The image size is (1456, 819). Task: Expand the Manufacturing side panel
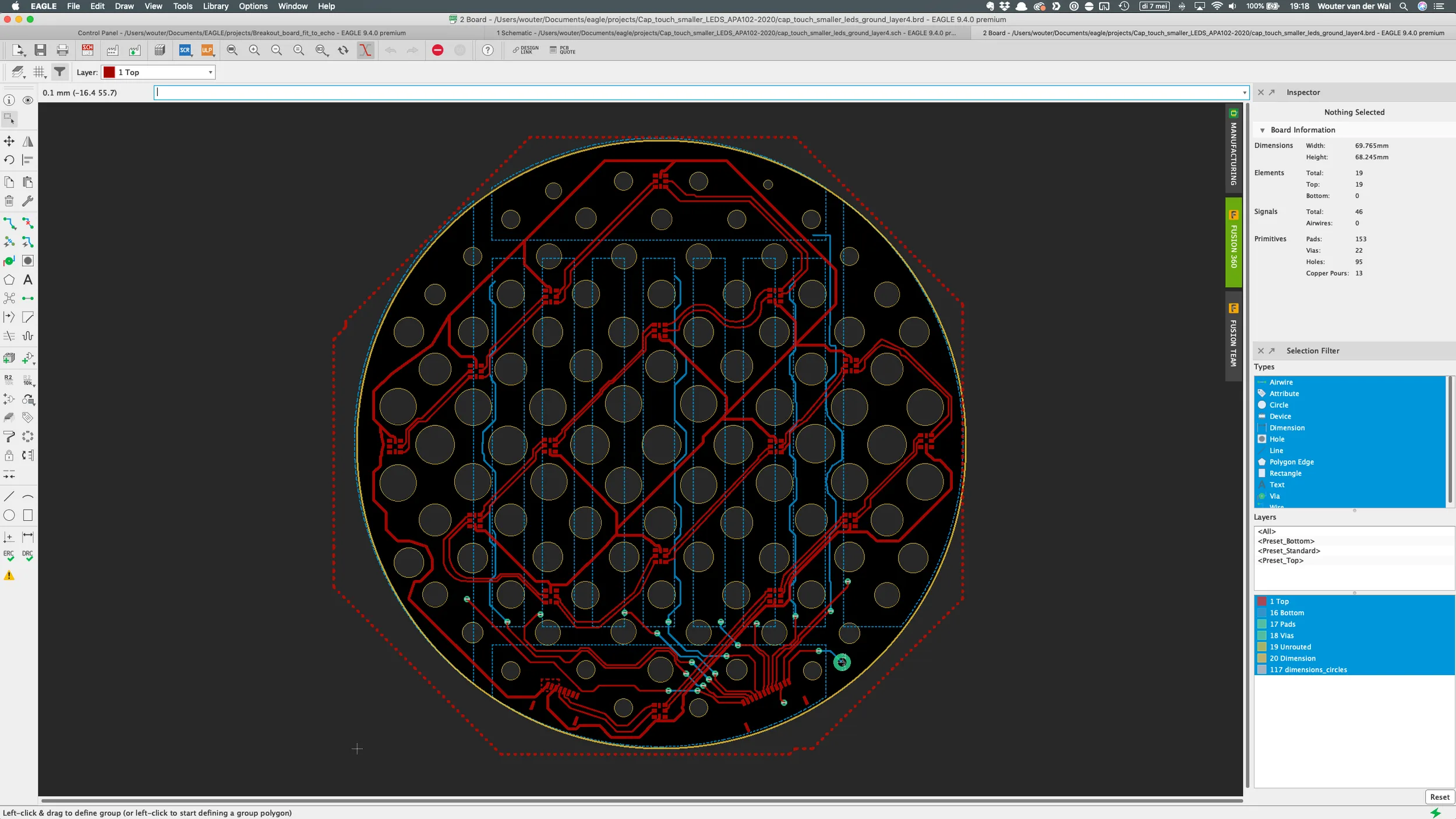1234,148
